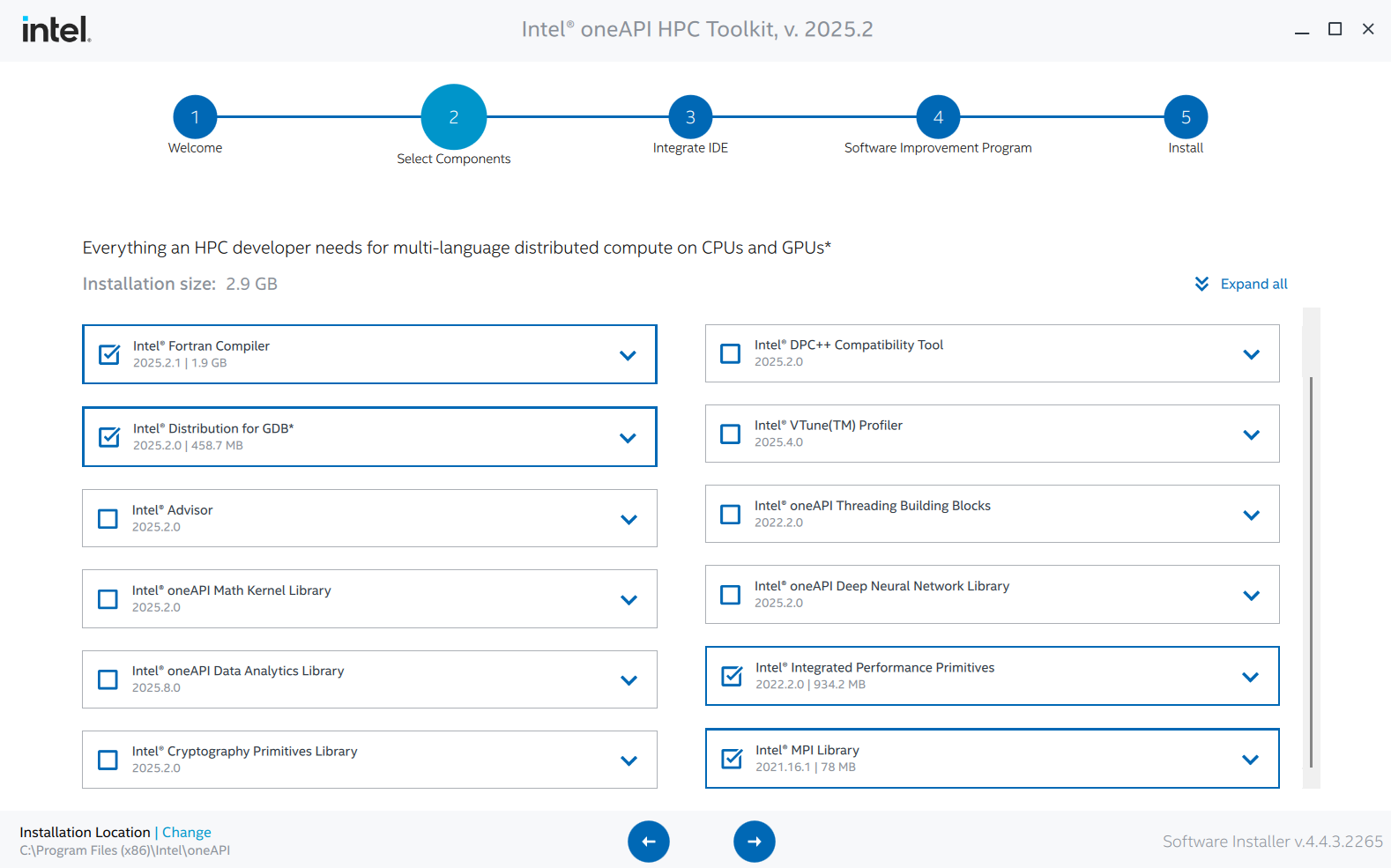Expand Threading Building Blocks chevron
Screen dimensions: 1391x868
1251,515
